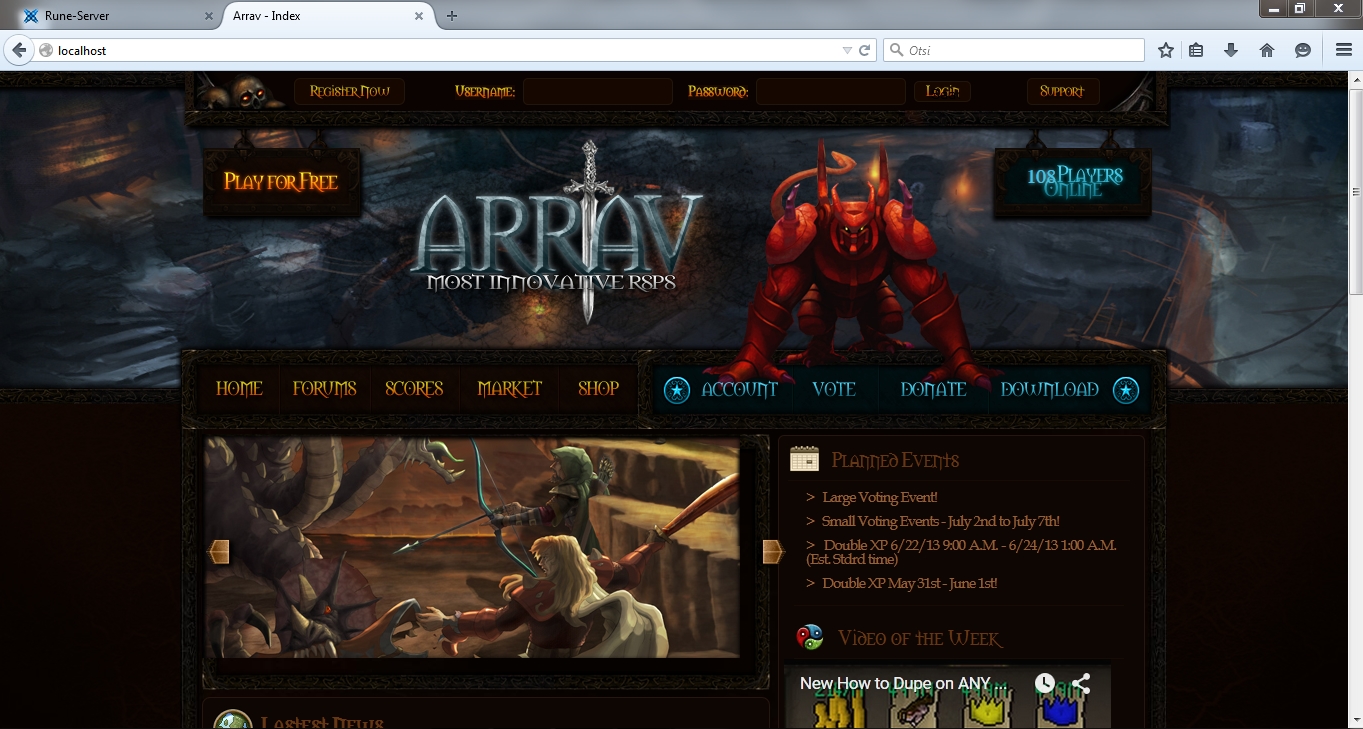Click the video Watch Later clock icon
Image resolution: width=1363 pixels, height=729 pixels.
click(x=1045, y=684)
